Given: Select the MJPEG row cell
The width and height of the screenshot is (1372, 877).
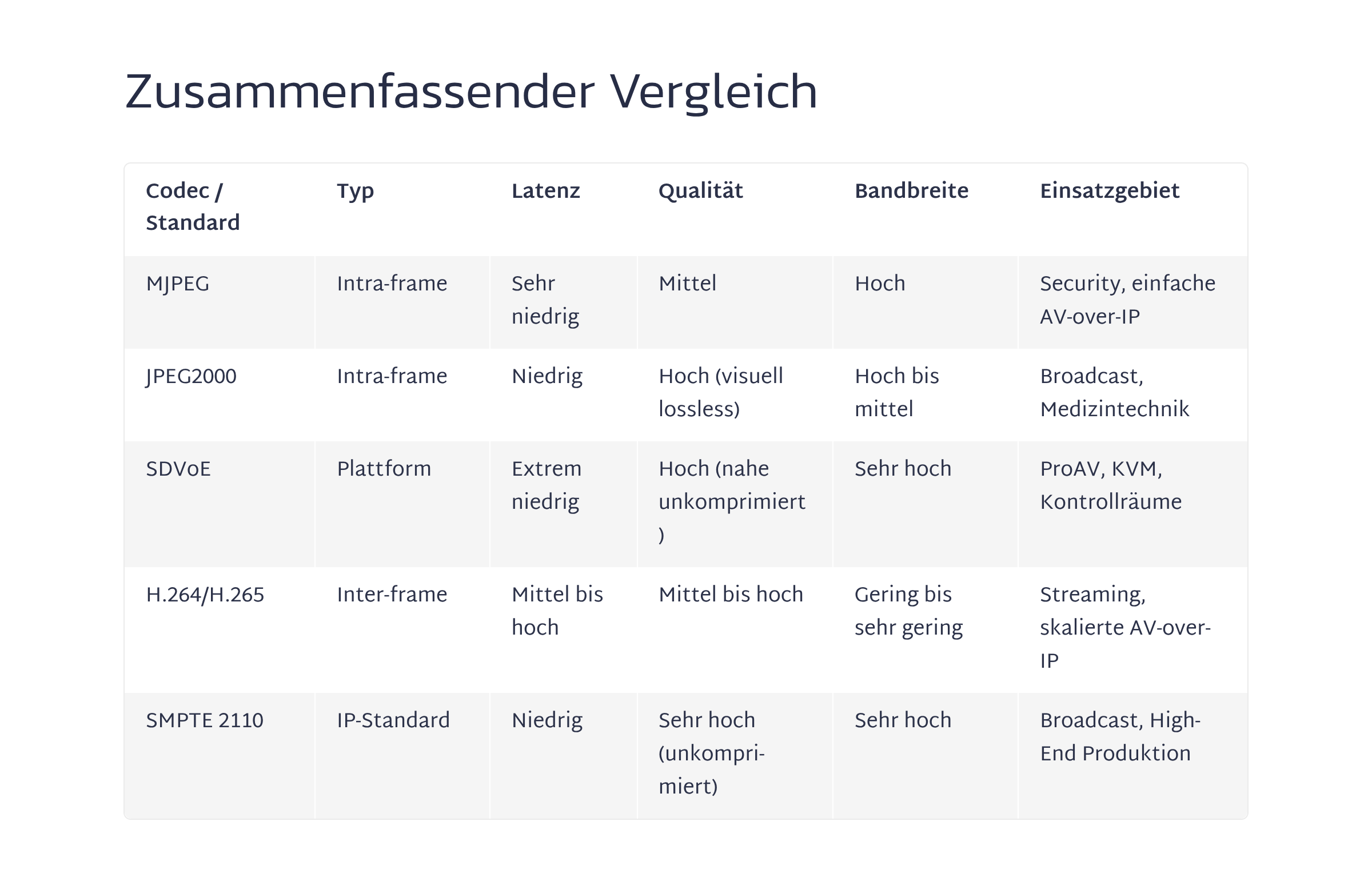Looking at the screenshot, I should [178, 284].
